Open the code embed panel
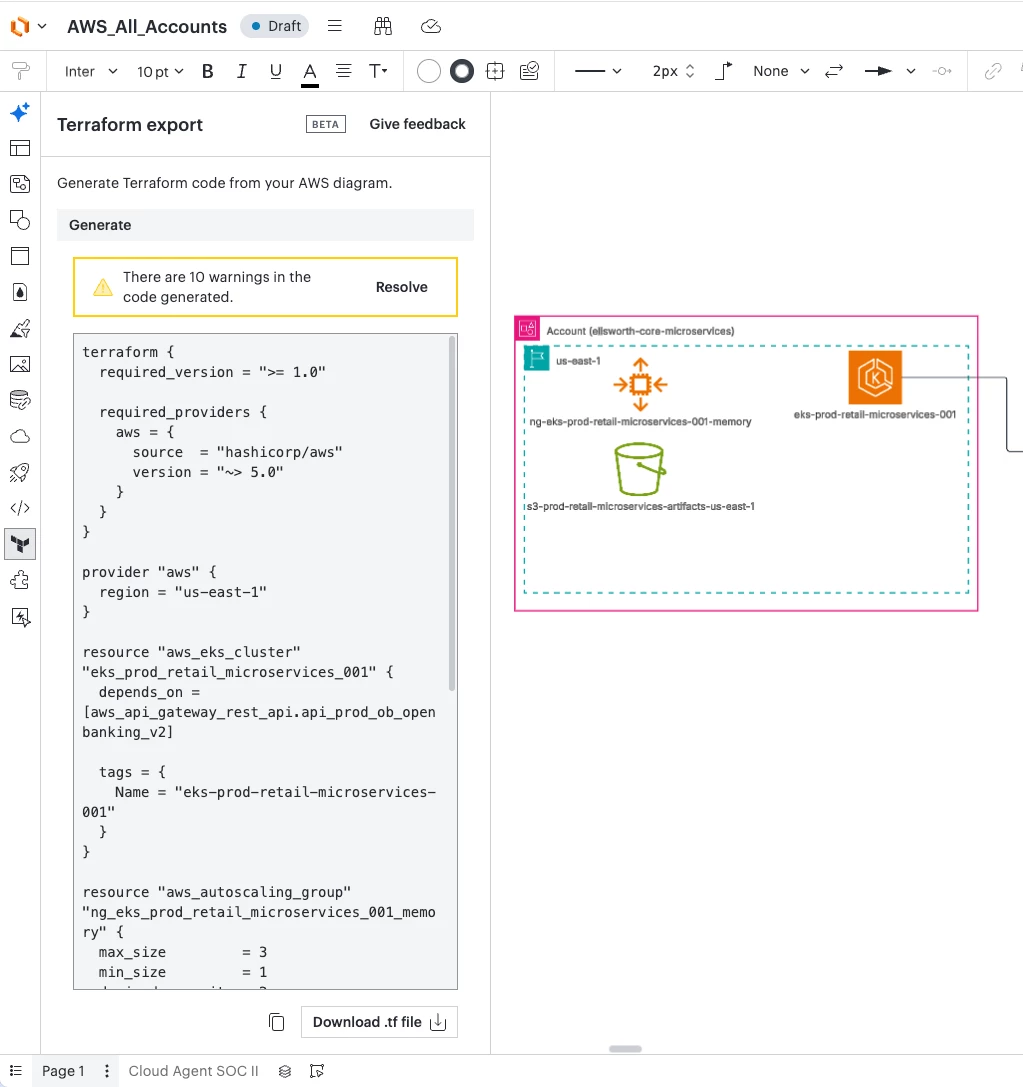Viewport: 1023px width, 1087px height. (20, 508)
